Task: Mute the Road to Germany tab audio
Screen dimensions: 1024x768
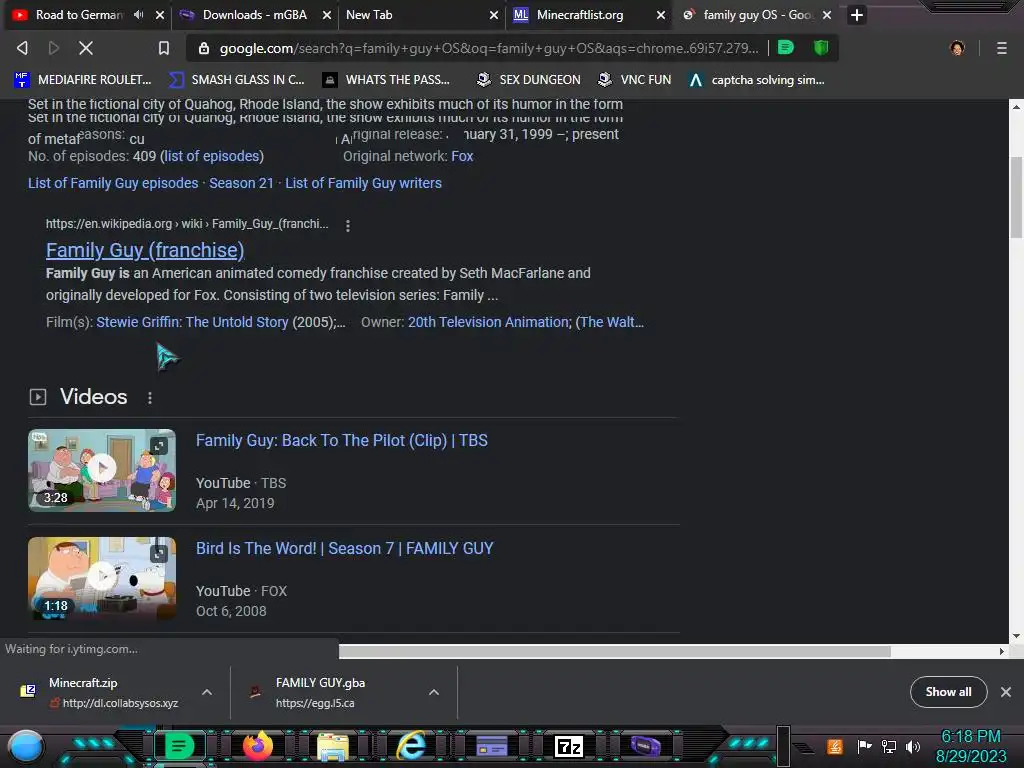Action: (x=138, y=14)
